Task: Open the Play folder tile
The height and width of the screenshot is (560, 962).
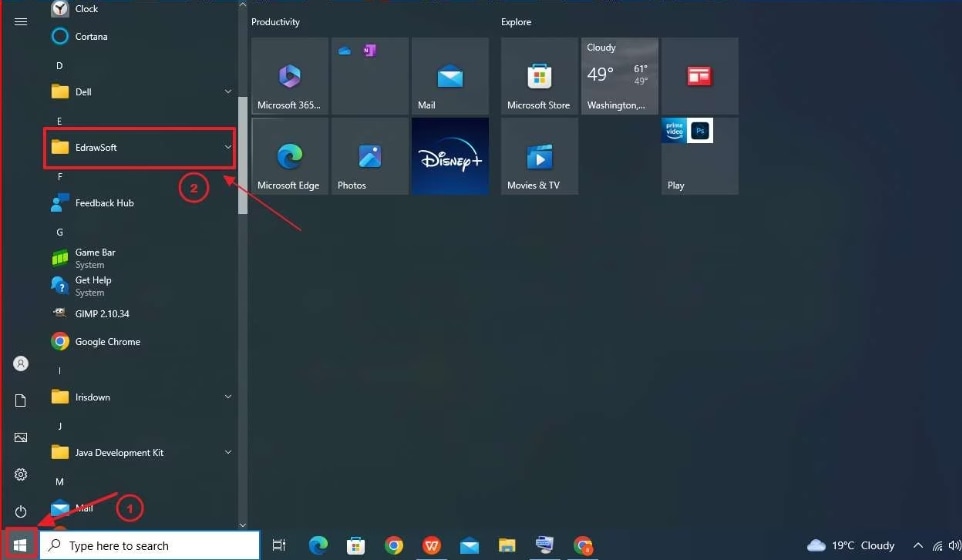Action: [700, 156]
